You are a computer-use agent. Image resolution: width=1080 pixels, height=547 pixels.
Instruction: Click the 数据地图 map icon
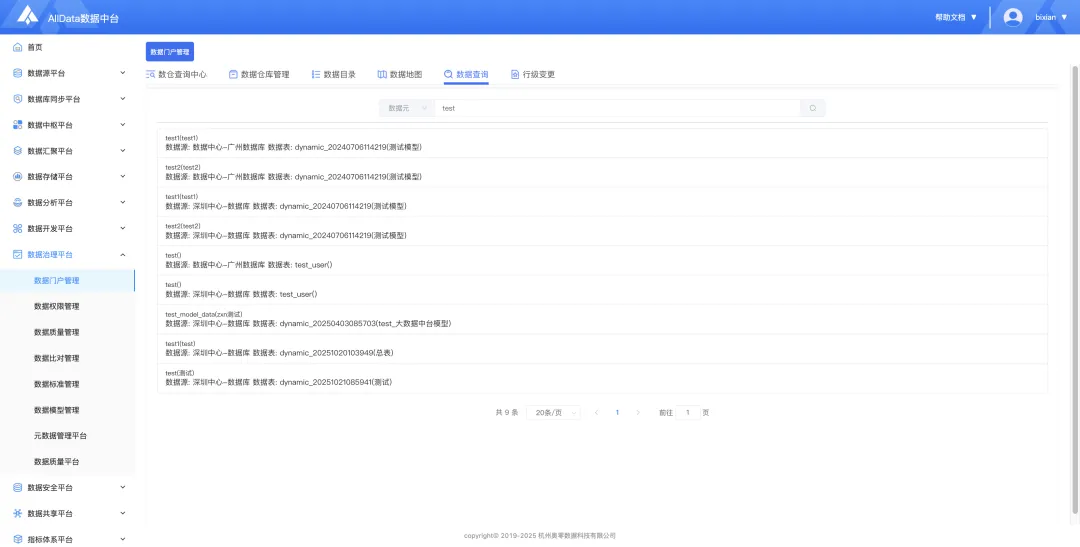click(x=382, y=74)
